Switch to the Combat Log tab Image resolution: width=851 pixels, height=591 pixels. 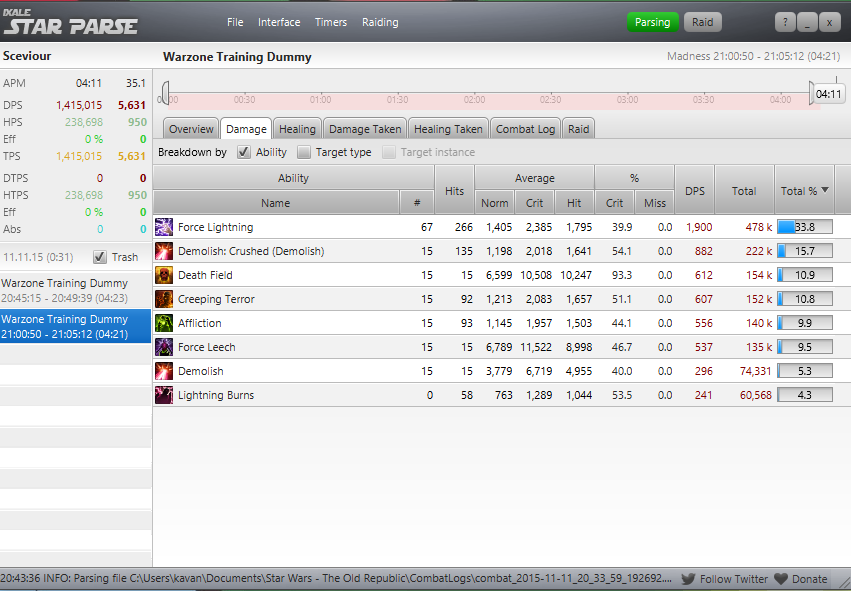point(525,129)
